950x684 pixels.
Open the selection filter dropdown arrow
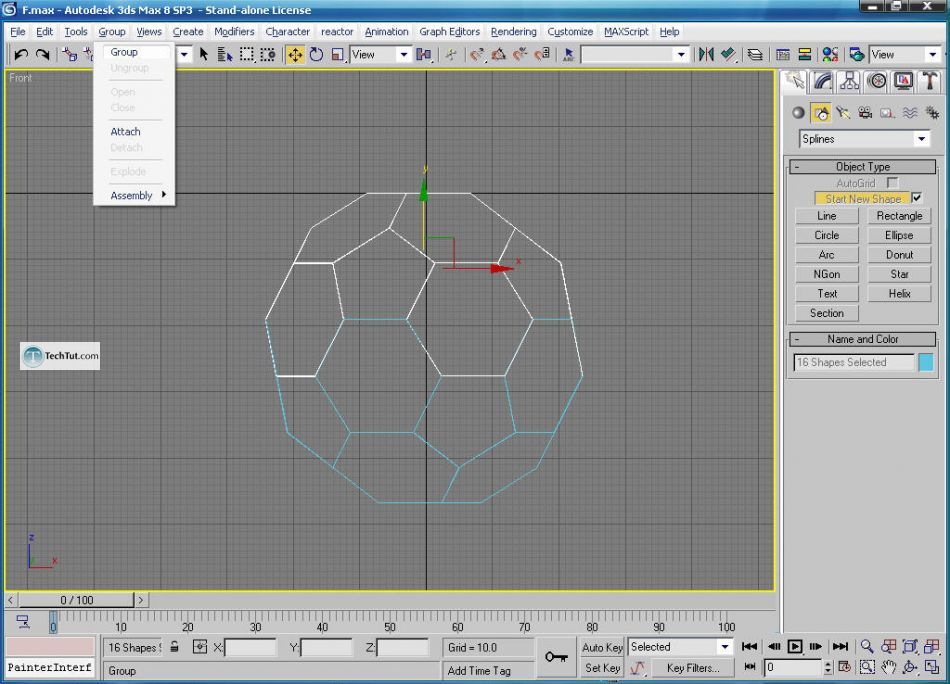(184, 55)
